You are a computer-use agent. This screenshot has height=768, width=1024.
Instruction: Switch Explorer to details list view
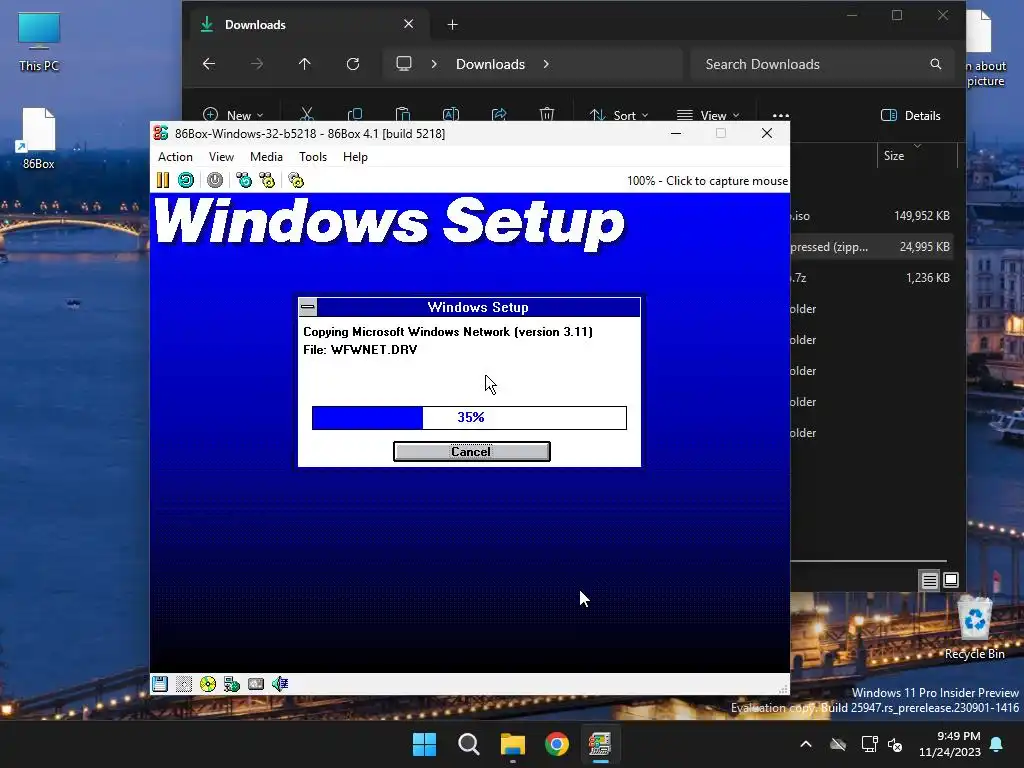point(930,580)
